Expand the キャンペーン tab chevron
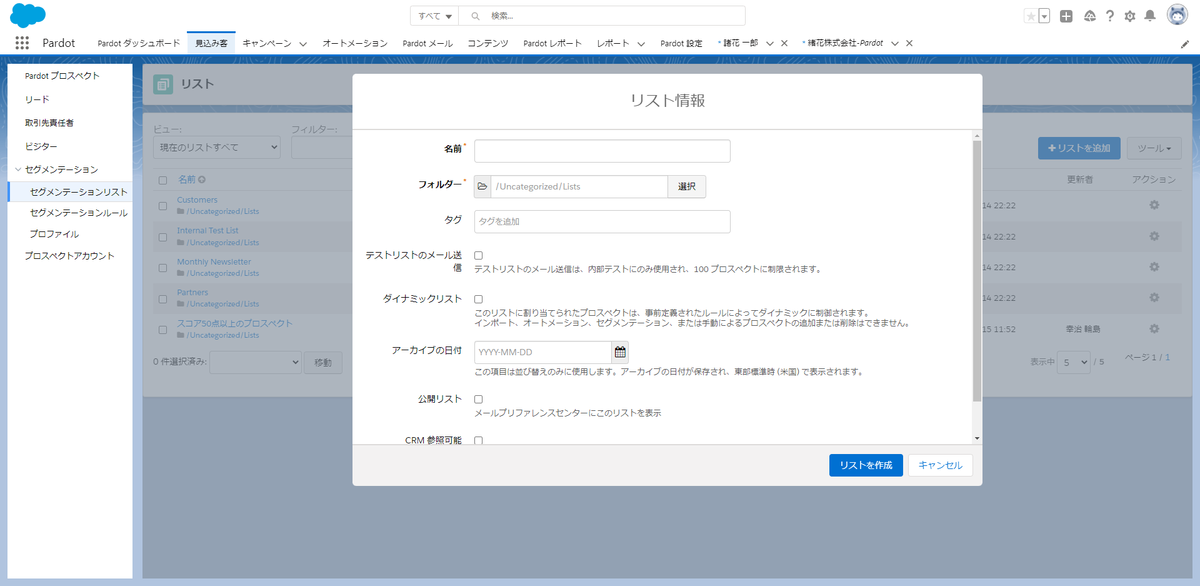 [302, 44]
